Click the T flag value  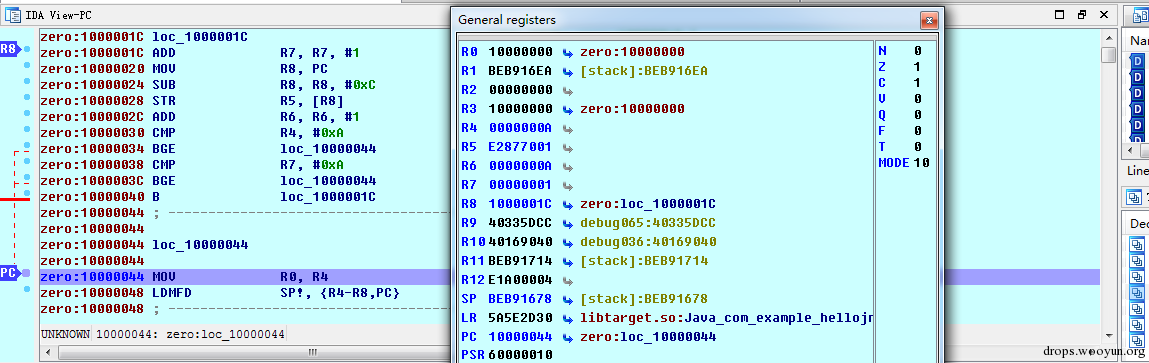[917, 147]
